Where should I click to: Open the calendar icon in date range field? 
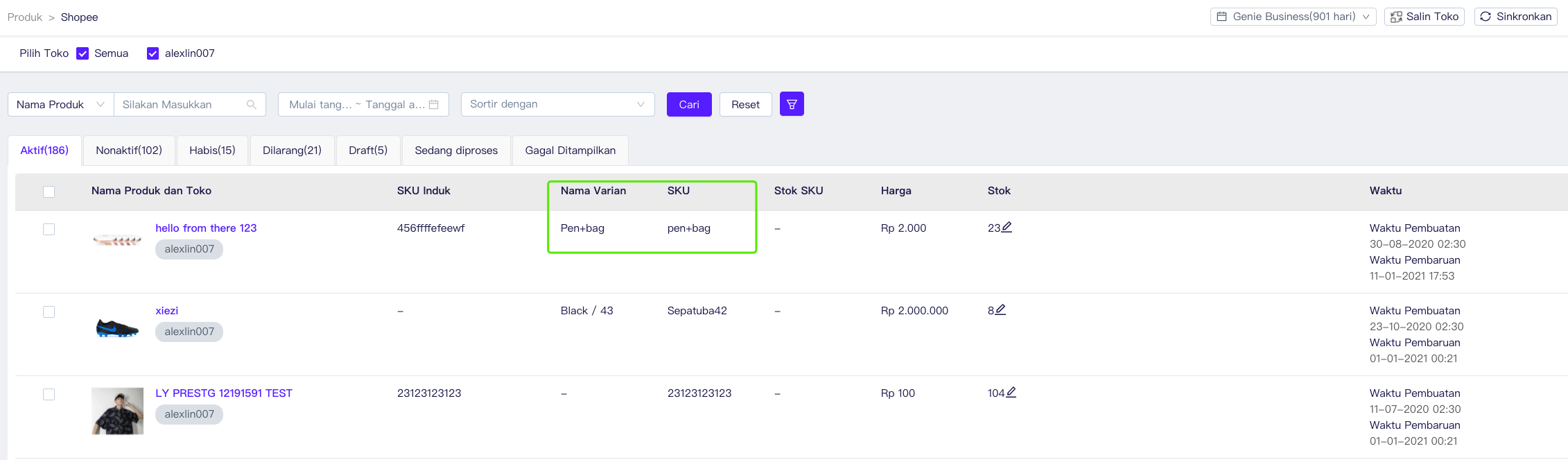434,105
